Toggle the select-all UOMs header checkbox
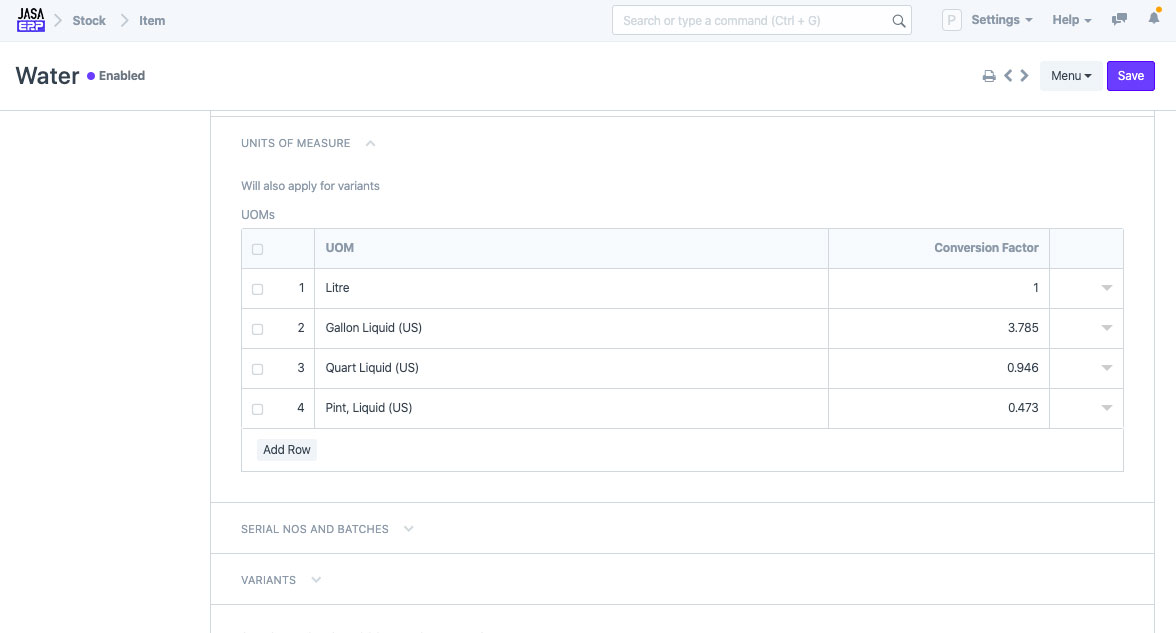 coord(257,249)
